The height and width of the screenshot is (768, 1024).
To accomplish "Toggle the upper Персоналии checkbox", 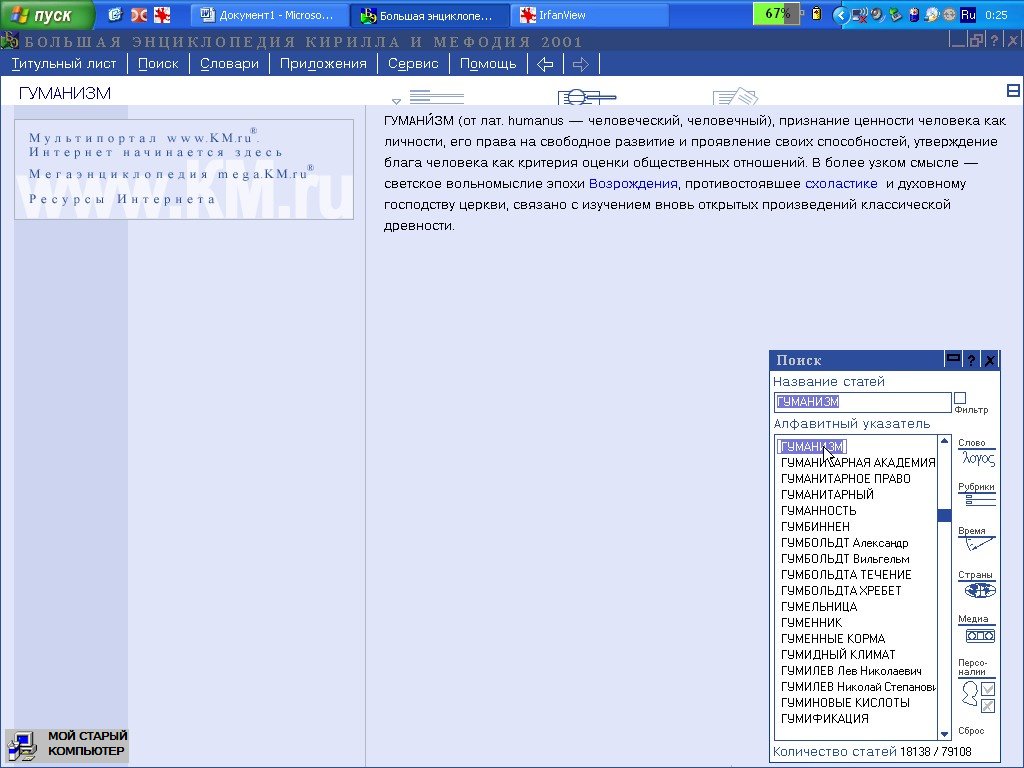I will (988, 689).
